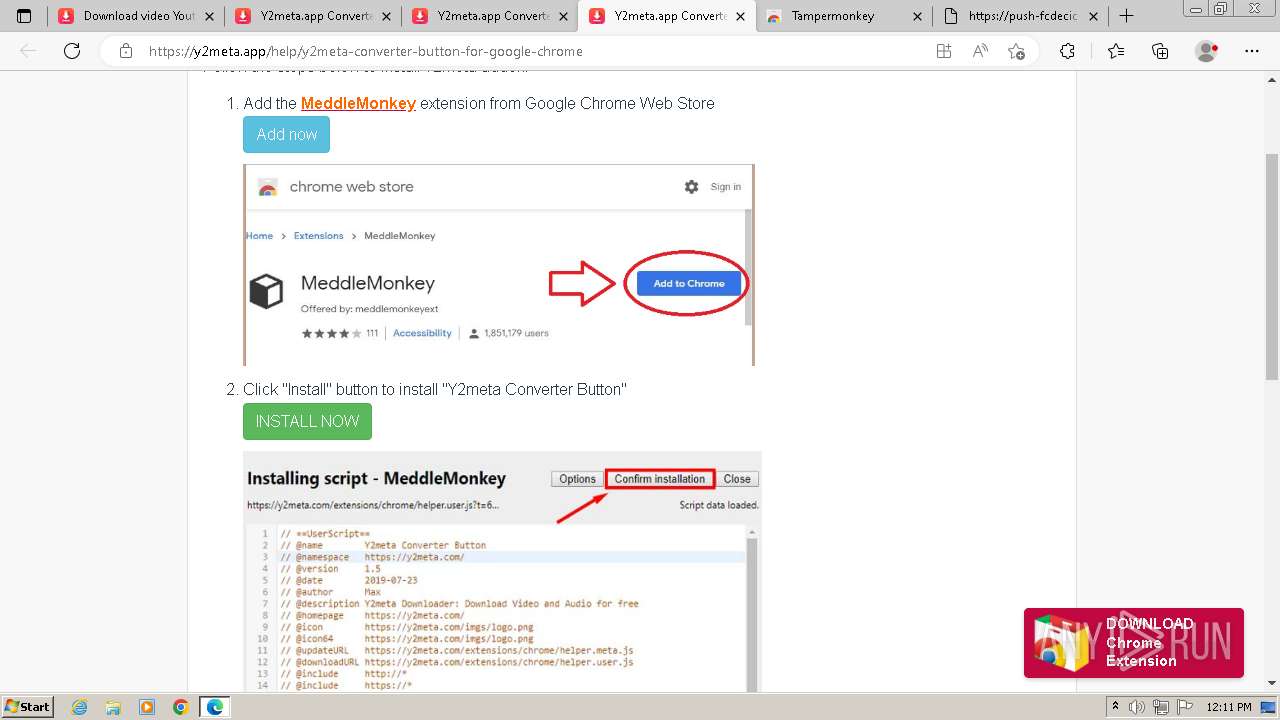Open the Extensions puzzle icon
The height and width of the screenshot is (720, 1280).
(1067, 51)
